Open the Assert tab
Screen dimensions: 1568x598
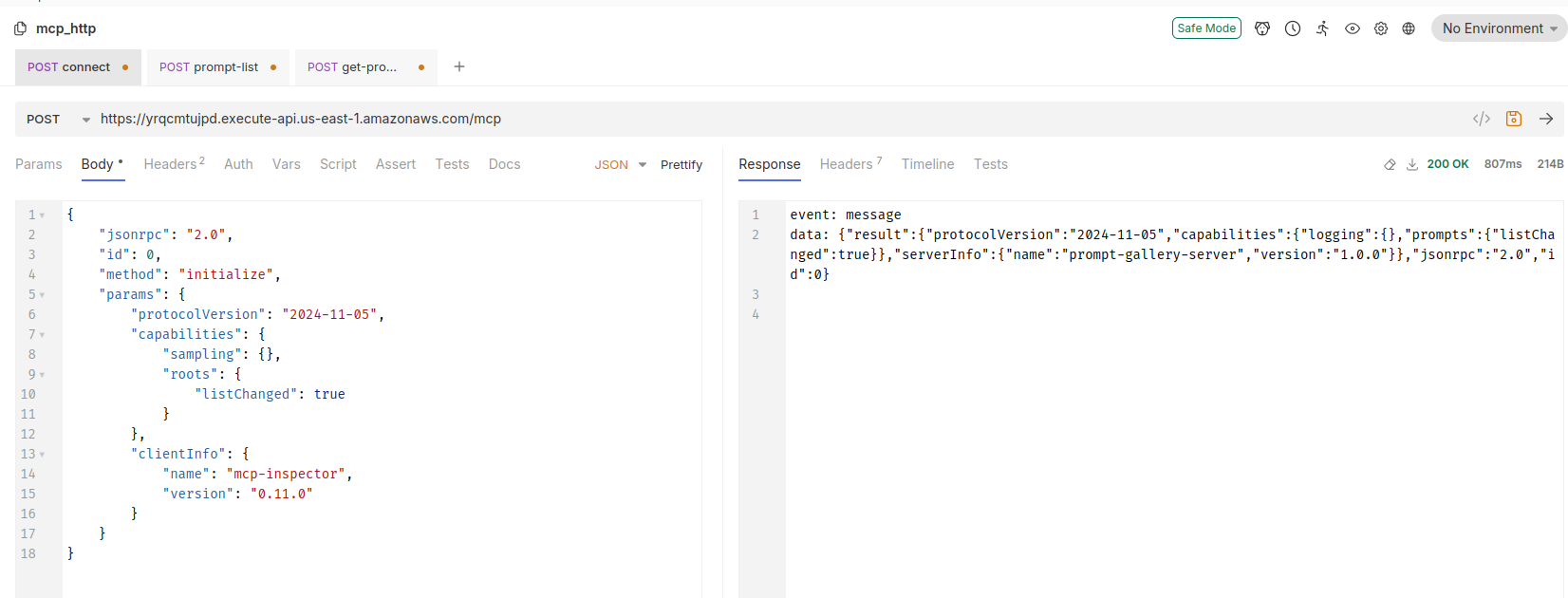pyautogui.click(x=396, y=164)
